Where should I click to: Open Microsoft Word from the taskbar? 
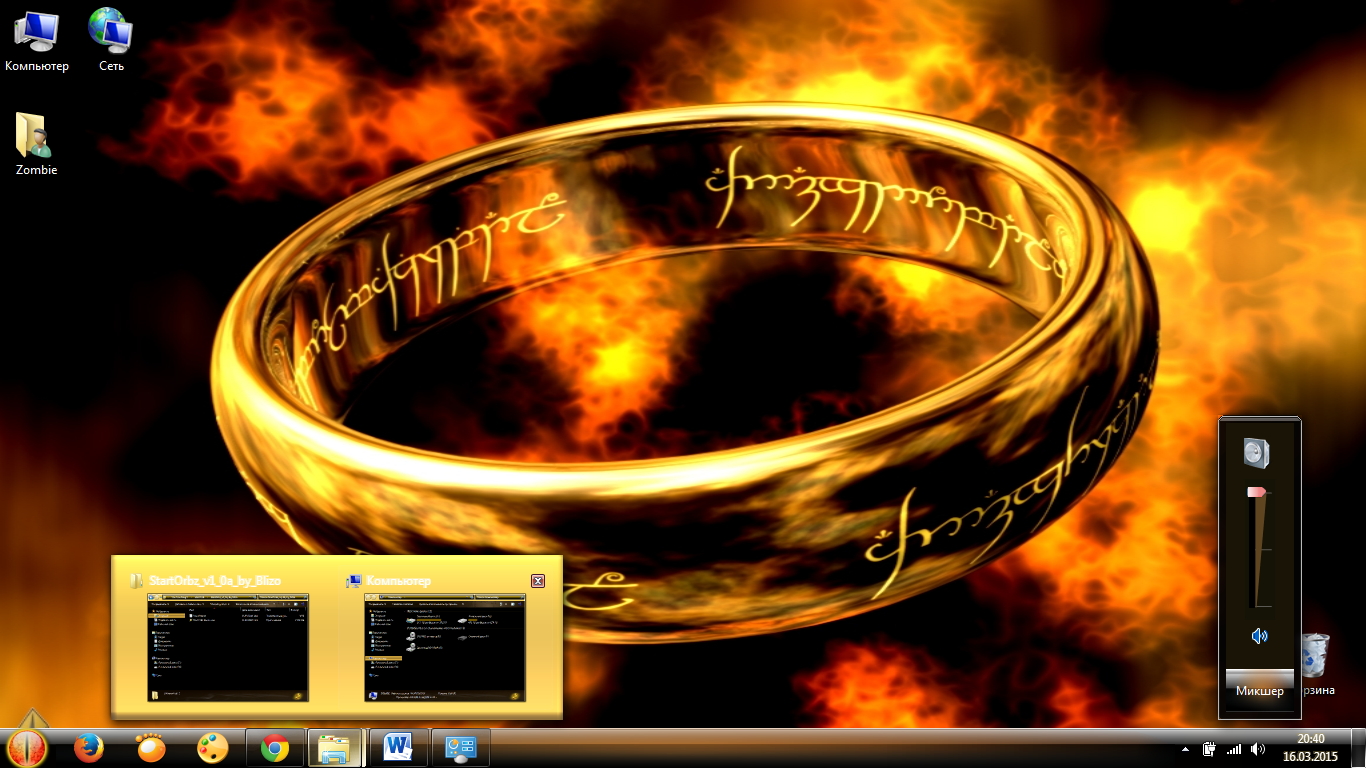(399, 748)
